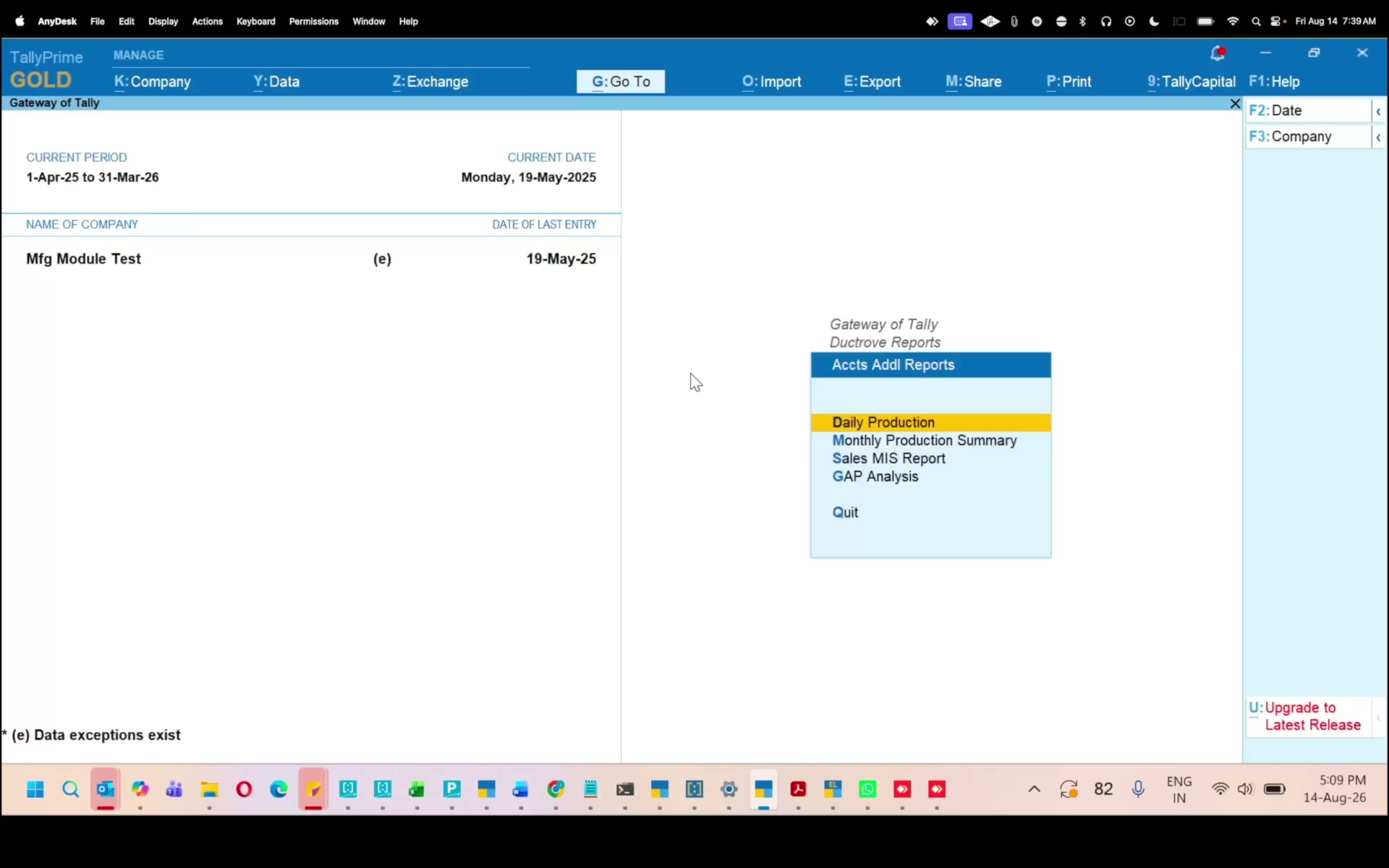Open the Terminal taskbar icon
This screenshot has height=868, width=1389.
625,789
